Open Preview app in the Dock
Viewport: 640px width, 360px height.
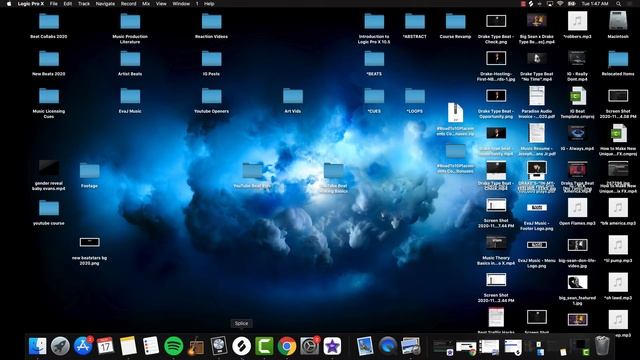pyautogui.click(x=365, y=346)
